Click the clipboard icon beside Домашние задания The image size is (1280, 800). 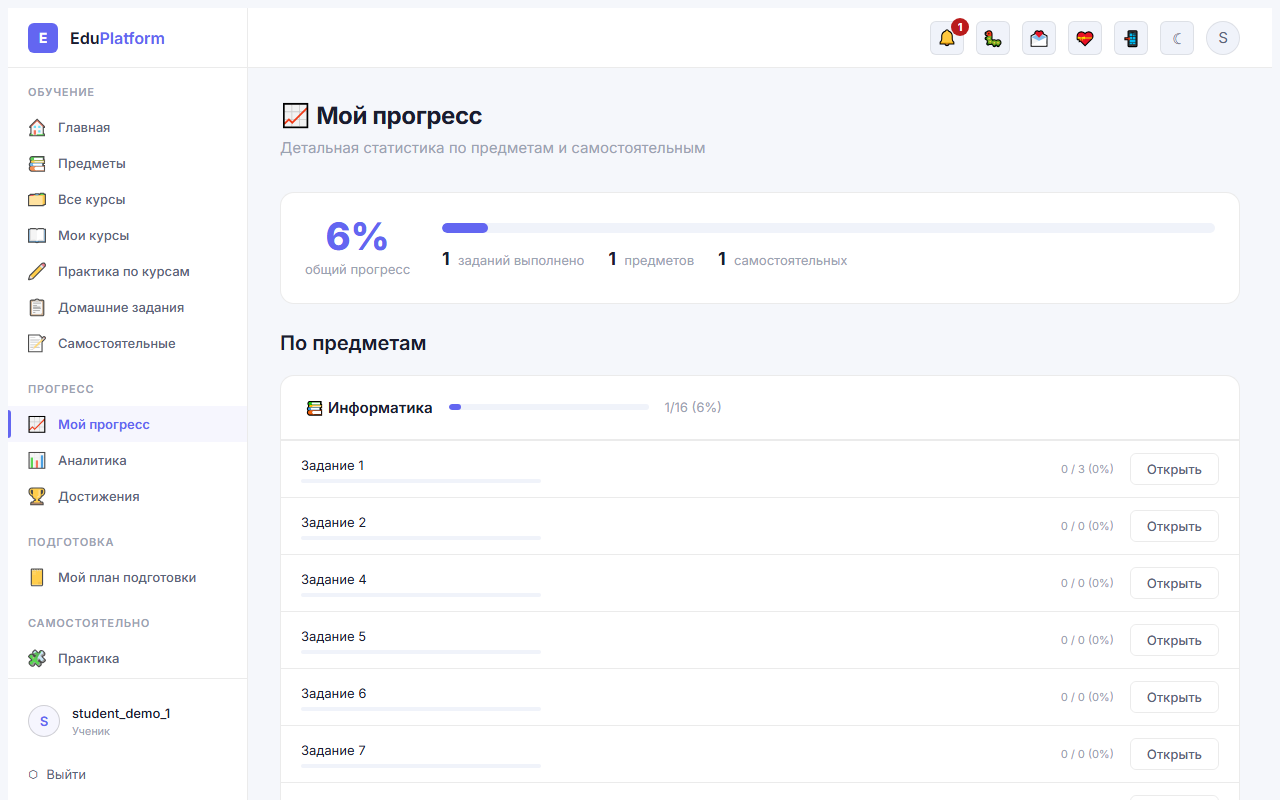point(37,307)
